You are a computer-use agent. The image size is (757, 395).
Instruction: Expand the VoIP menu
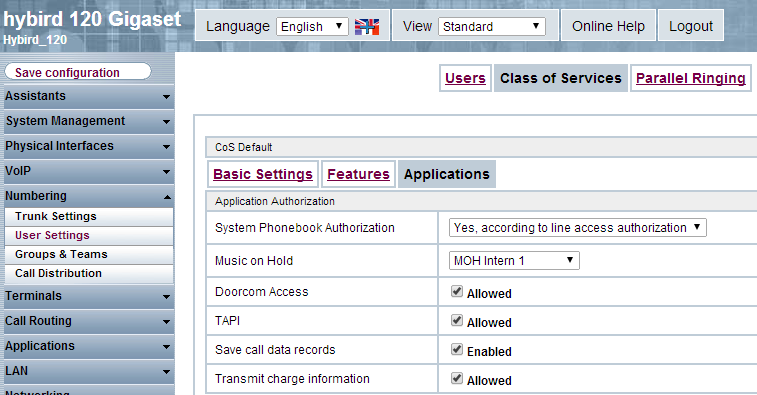[89, 171]
